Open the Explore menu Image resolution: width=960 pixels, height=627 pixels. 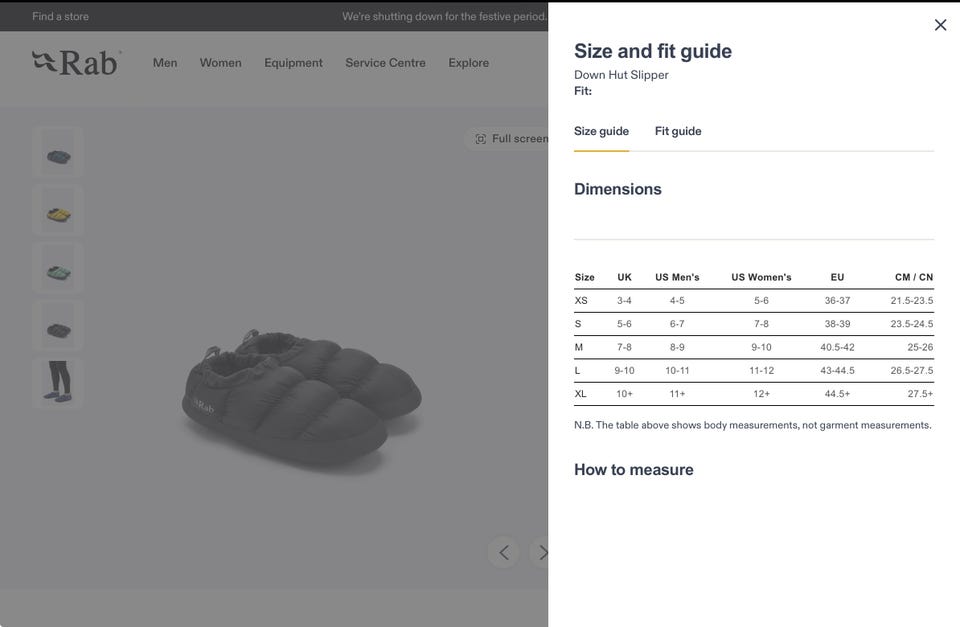pos(468,63)
